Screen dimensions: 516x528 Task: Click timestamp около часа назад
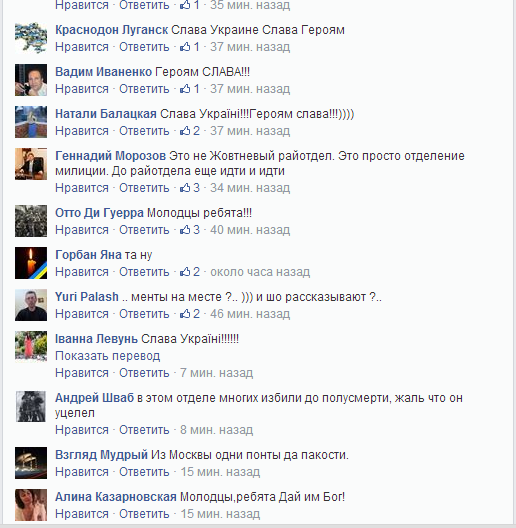260,272
